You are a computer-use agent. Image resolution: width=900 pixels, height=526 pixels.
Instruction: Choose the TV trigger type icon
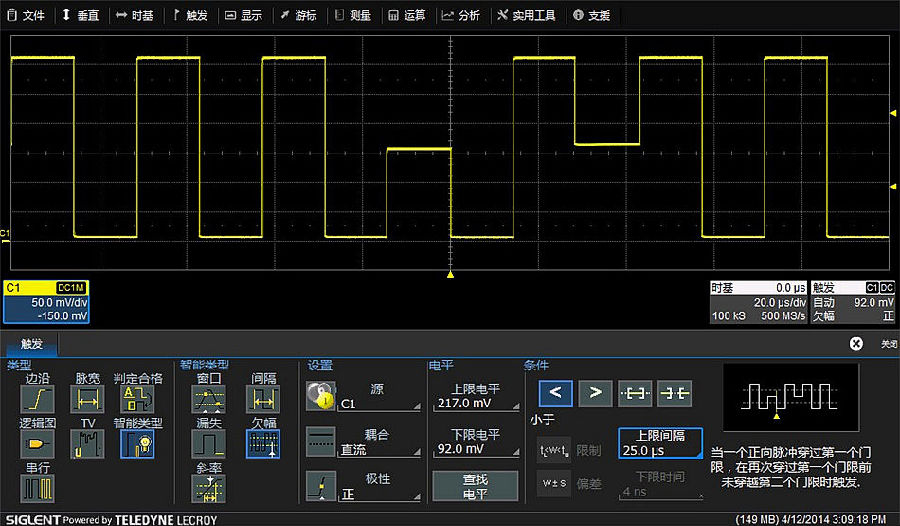click(87, 444)
